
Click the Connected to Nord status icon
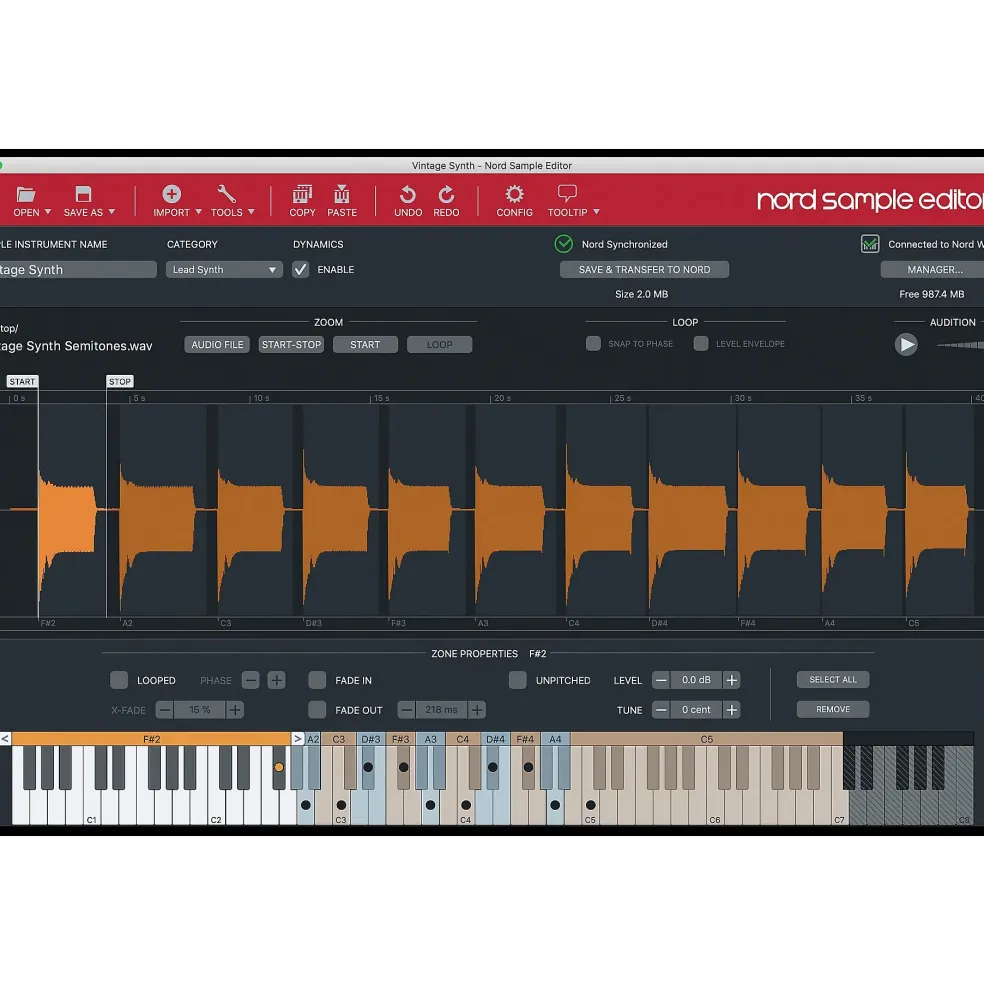(x=870, y=244)
